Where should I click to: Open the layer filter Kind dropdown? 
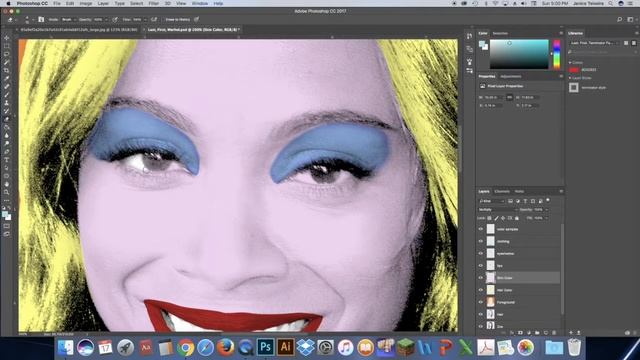491,201
